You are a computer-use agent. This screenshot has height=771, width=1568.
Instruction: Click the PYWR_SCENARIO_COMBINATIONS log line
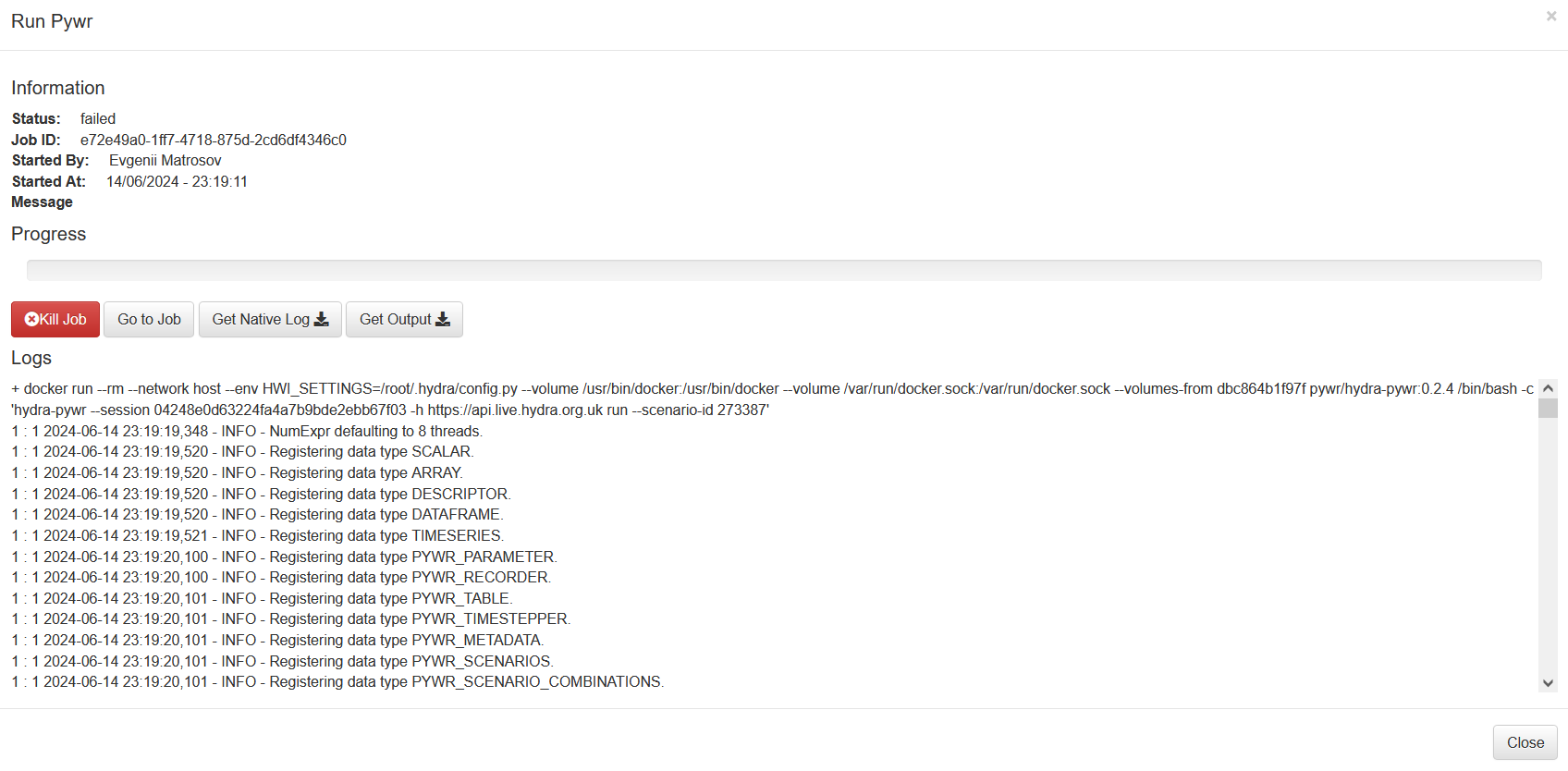338,681
